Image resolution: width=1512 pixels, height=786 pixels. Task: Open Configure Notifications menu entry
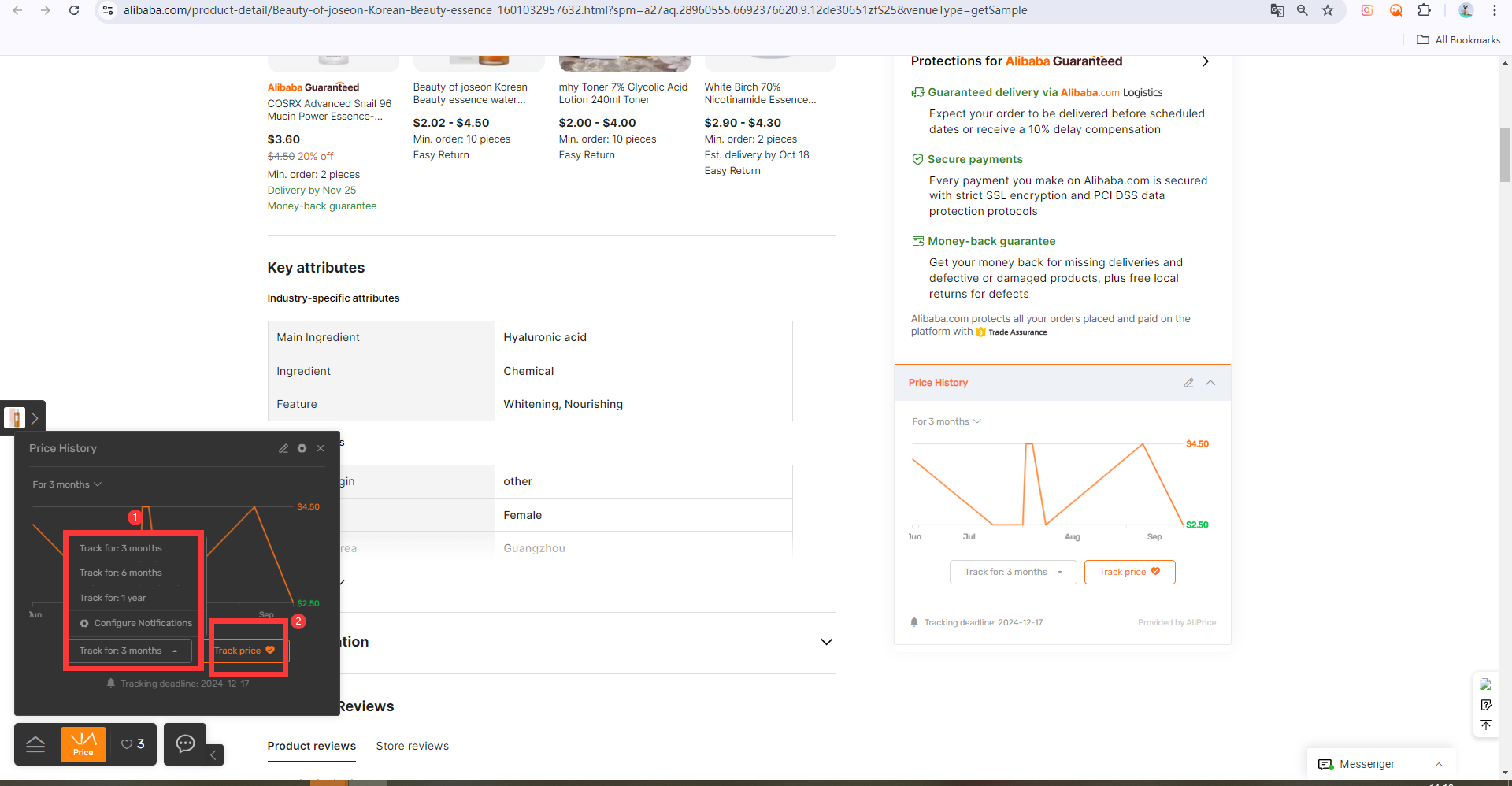click(x=135, y=623)
